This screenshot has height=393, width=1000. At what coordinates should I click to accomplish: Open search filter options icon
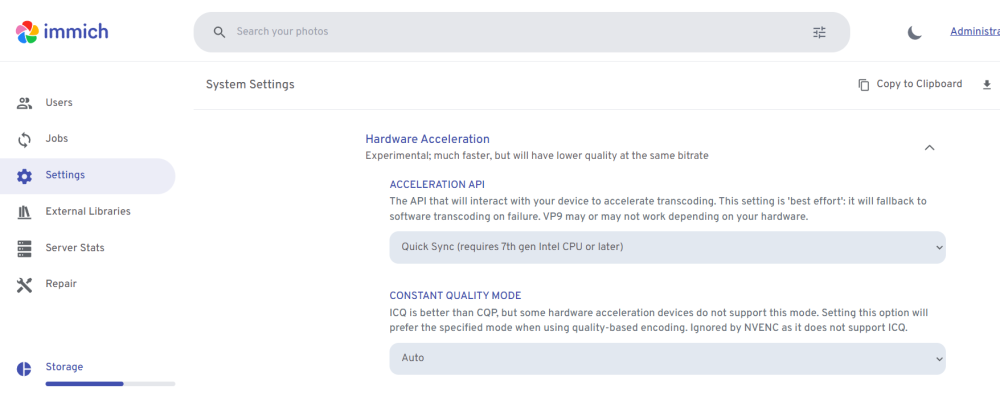(820, 32)
